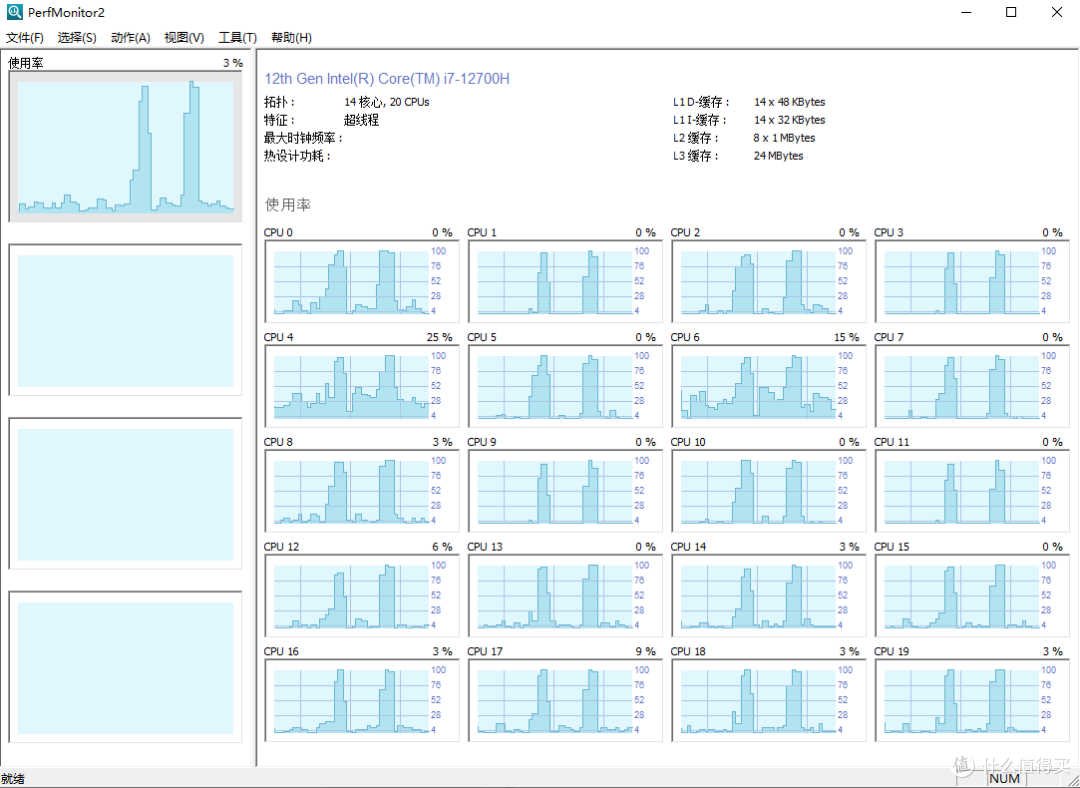Select the bottom empty sidebar panel

(125, 667)
